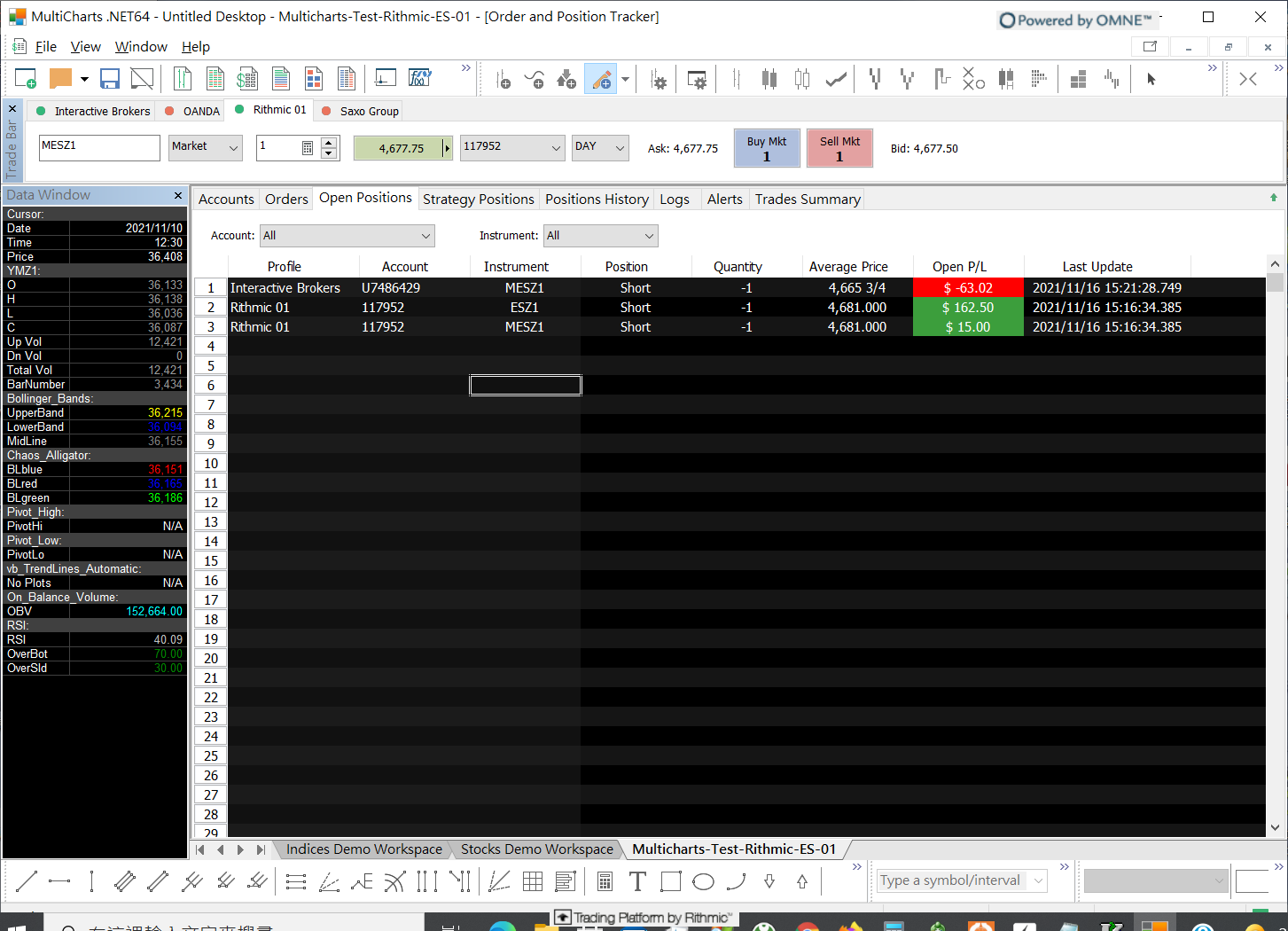The width and height of the screenshot is (1288, 931).
Task: Select the rectangle drawing tool
Action: click(670, 881)
